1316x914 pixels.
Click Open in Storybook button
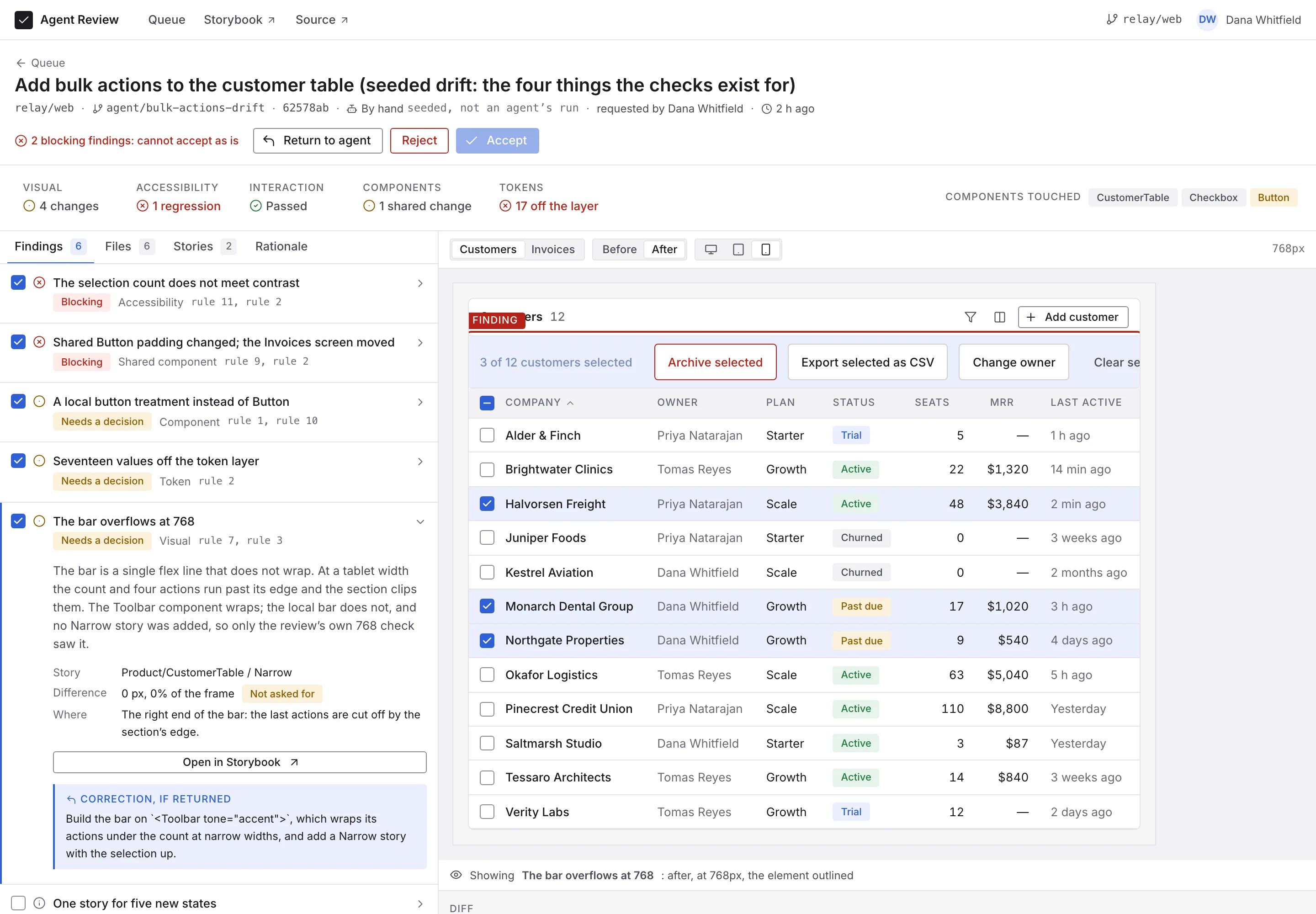pos(240,762)
